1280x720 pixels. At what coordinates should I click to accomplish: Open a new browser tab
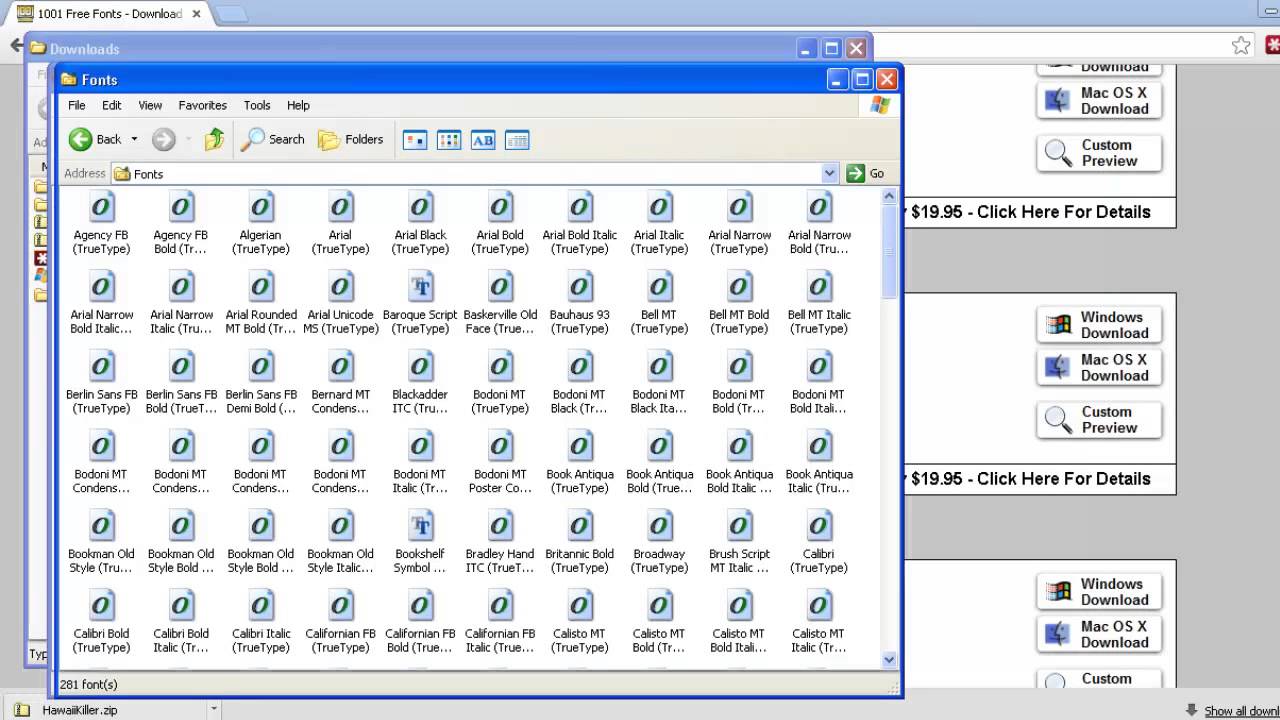(231, 14)
